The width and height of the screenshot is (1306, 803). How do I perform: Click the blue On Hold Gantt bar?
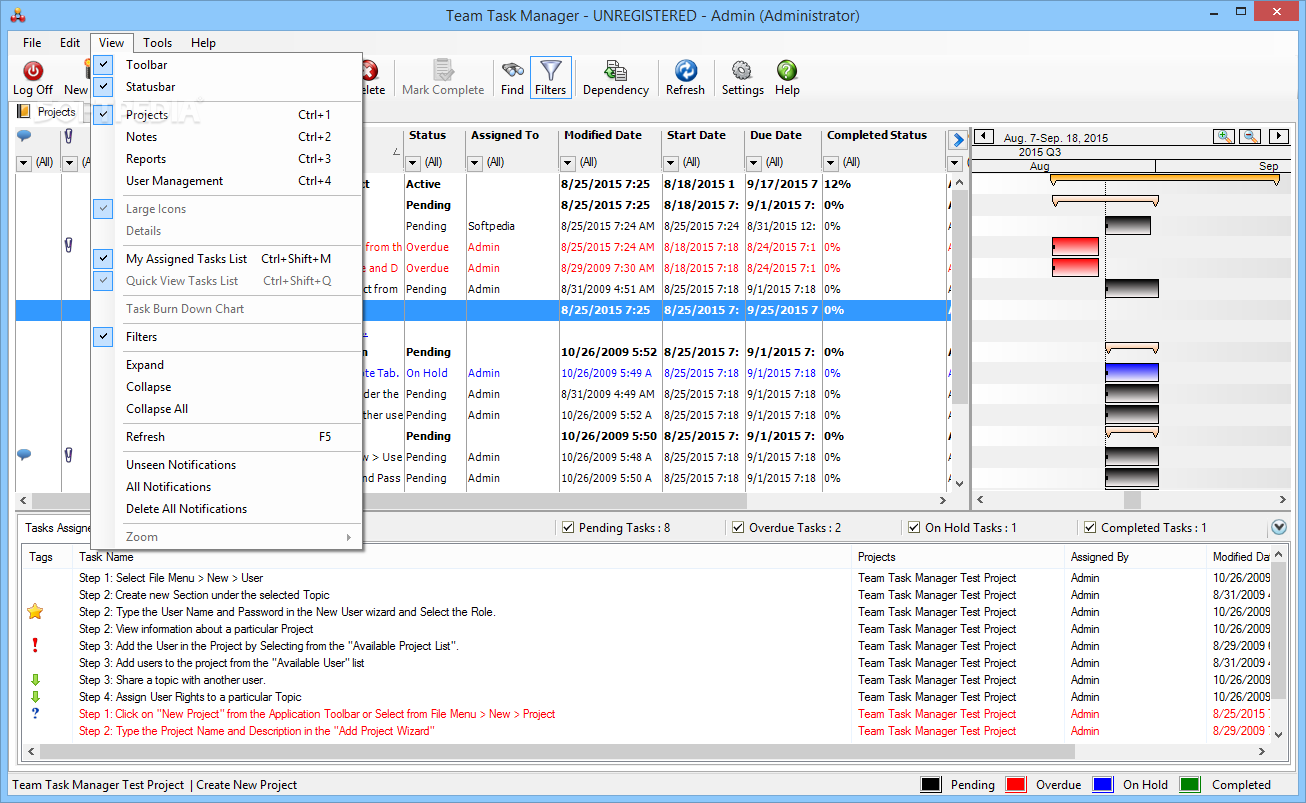click(1132, 373)
